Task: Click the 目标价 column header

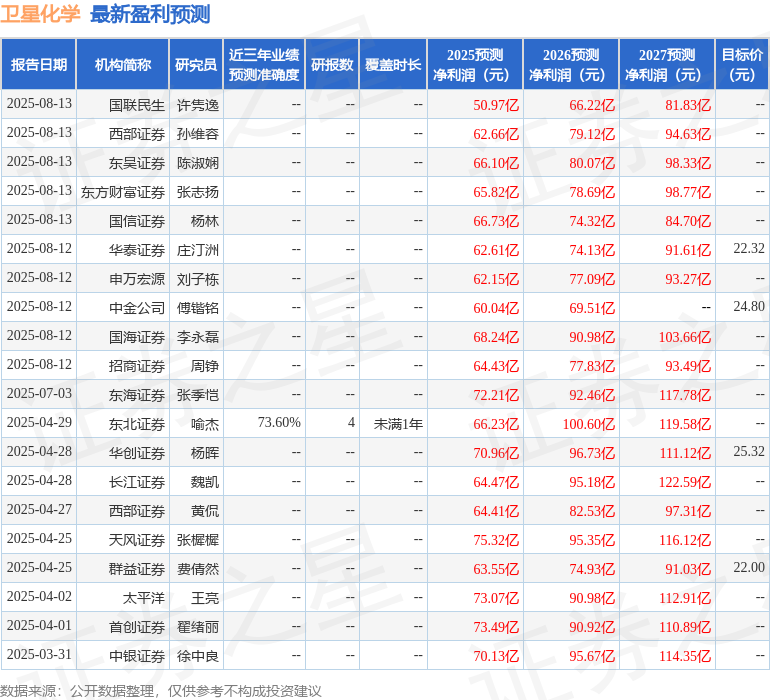Action: click(742, 65)
